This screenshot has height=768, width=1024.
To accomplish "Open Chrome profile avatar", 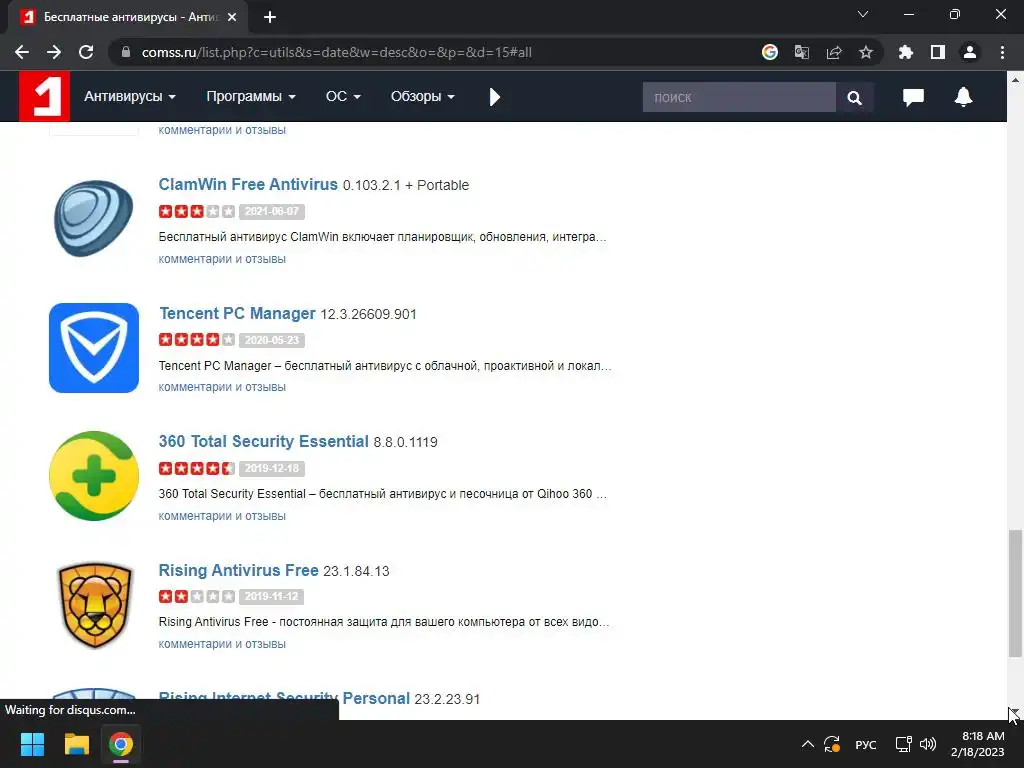I will [970, 52].
